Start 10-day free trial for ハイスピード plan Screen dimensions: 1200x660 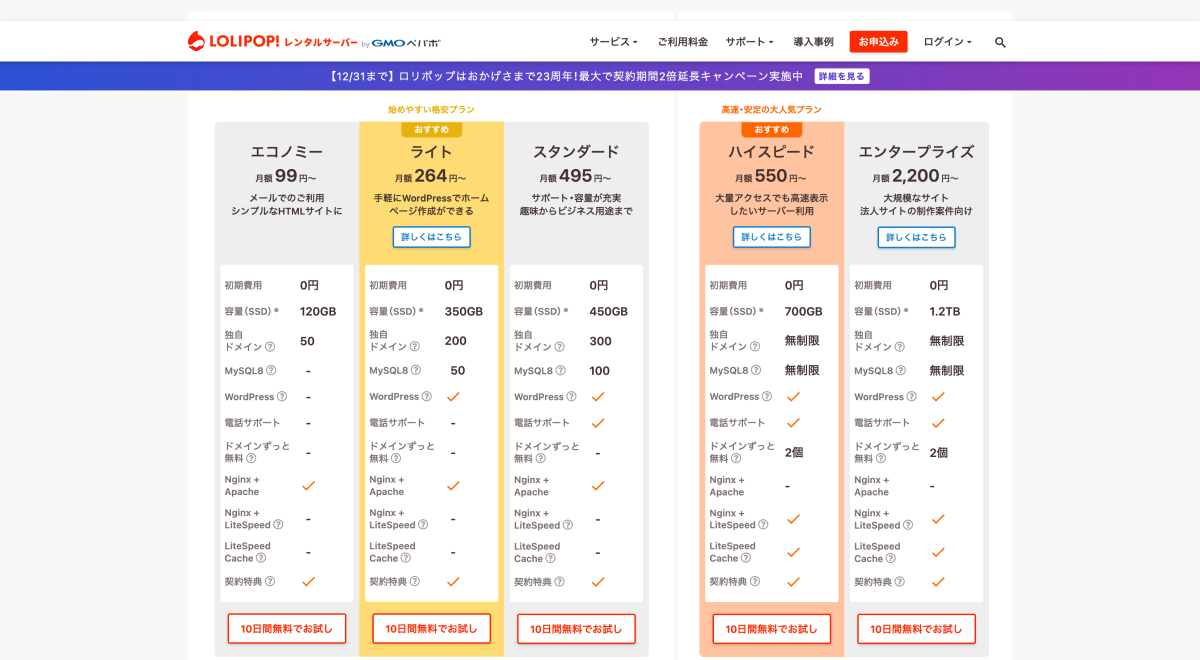tap(771, 629)
